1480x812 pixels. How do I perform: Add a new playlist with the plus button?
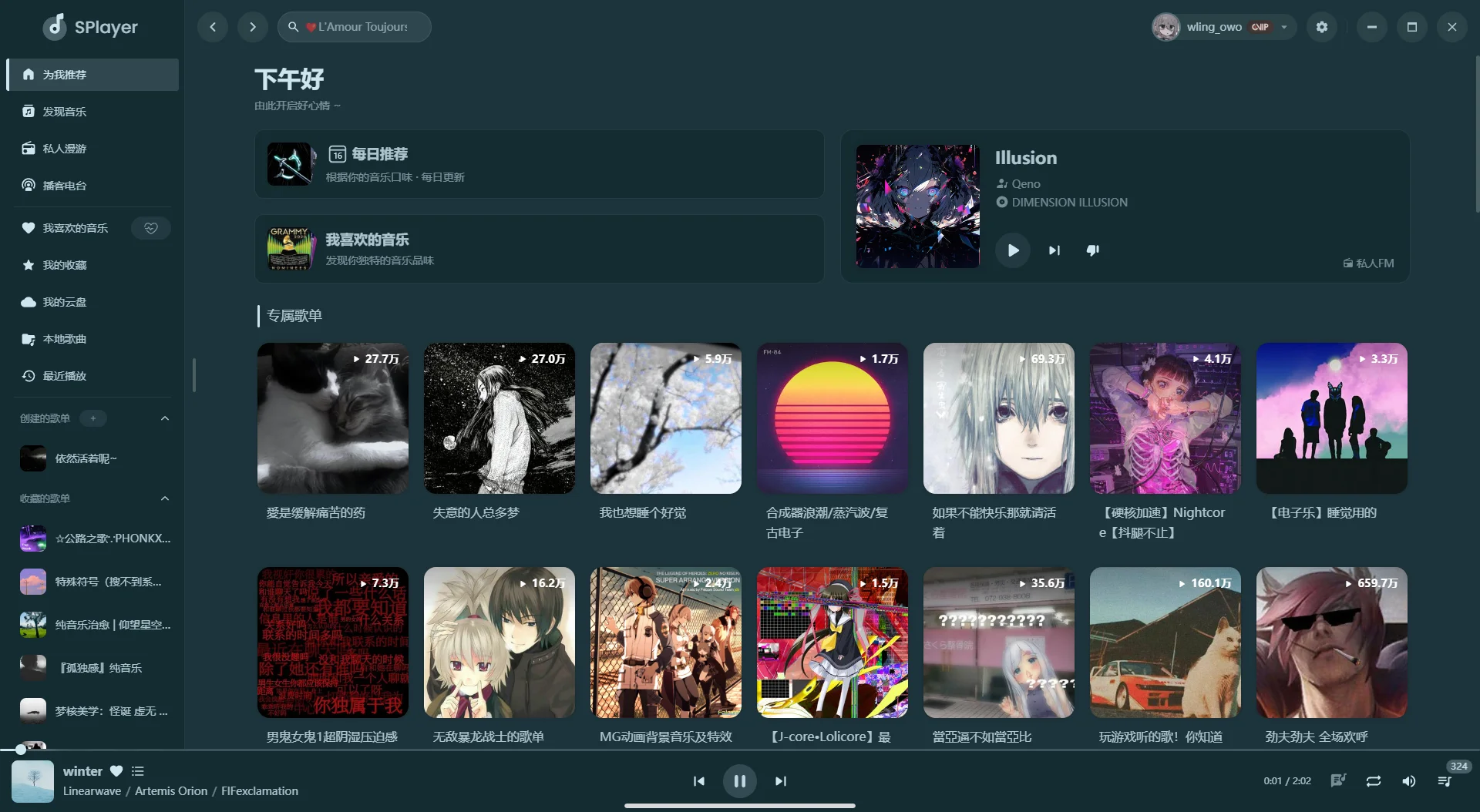tap(93, 418)
